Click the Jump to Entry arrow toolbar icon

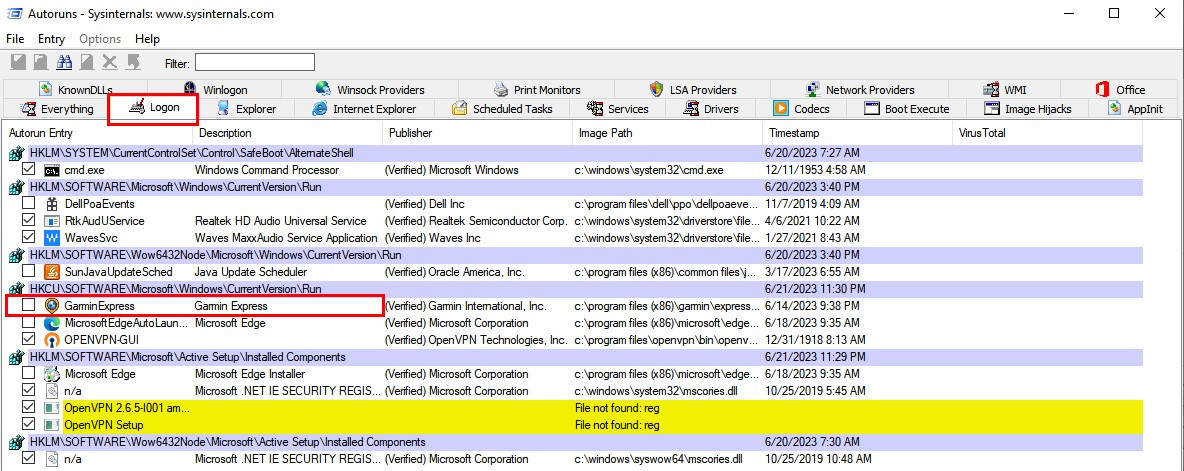click(134, 62)
